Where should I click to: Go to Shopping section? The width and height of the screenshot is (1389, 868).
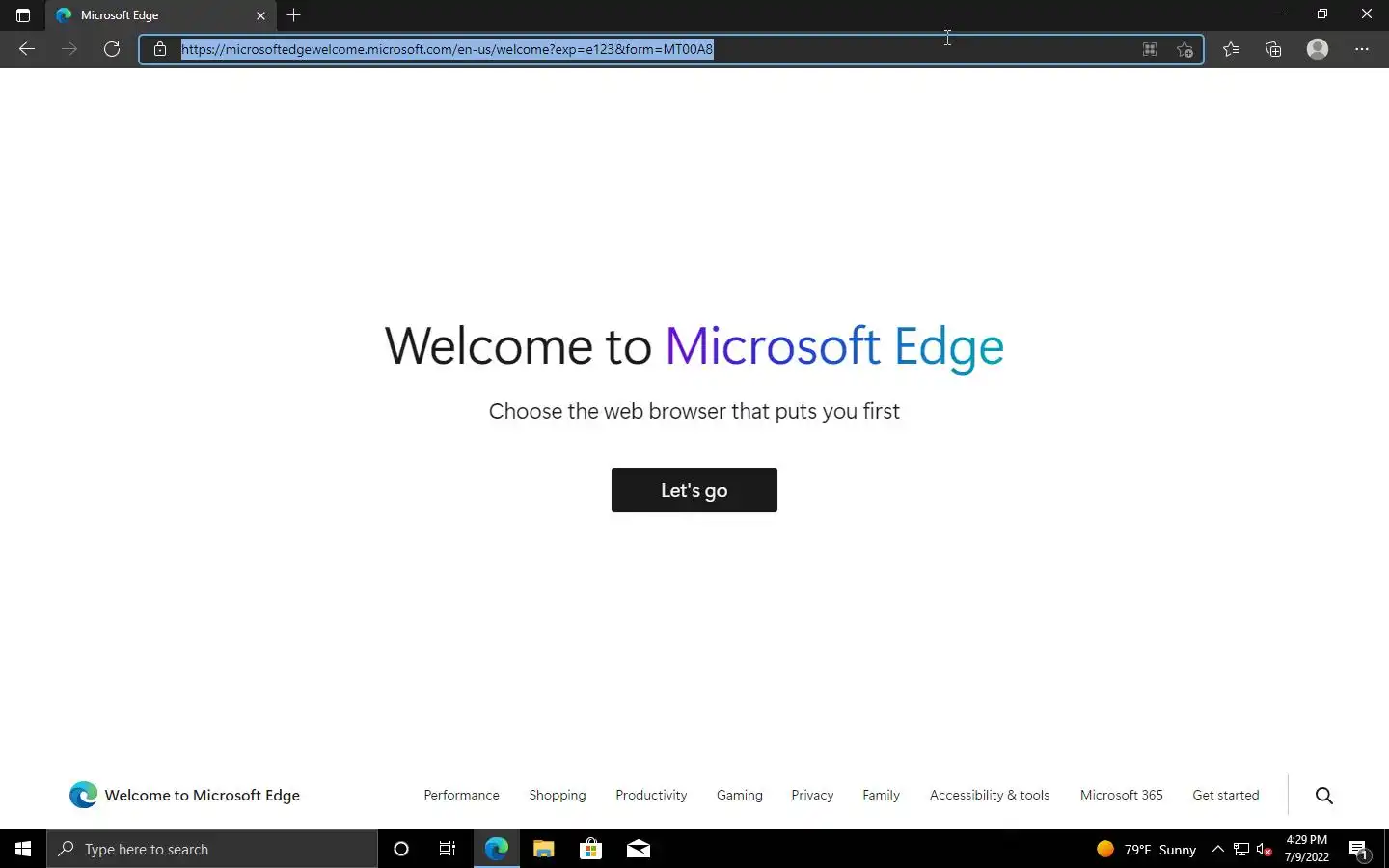(x=558, y=795)
